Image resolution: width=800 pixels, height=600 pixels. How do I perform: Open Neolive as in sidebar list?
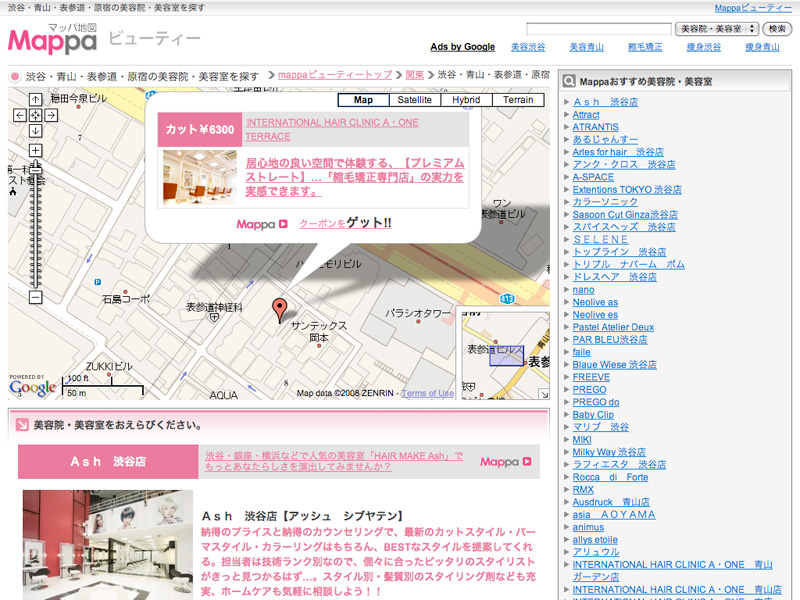click(595, 302)
